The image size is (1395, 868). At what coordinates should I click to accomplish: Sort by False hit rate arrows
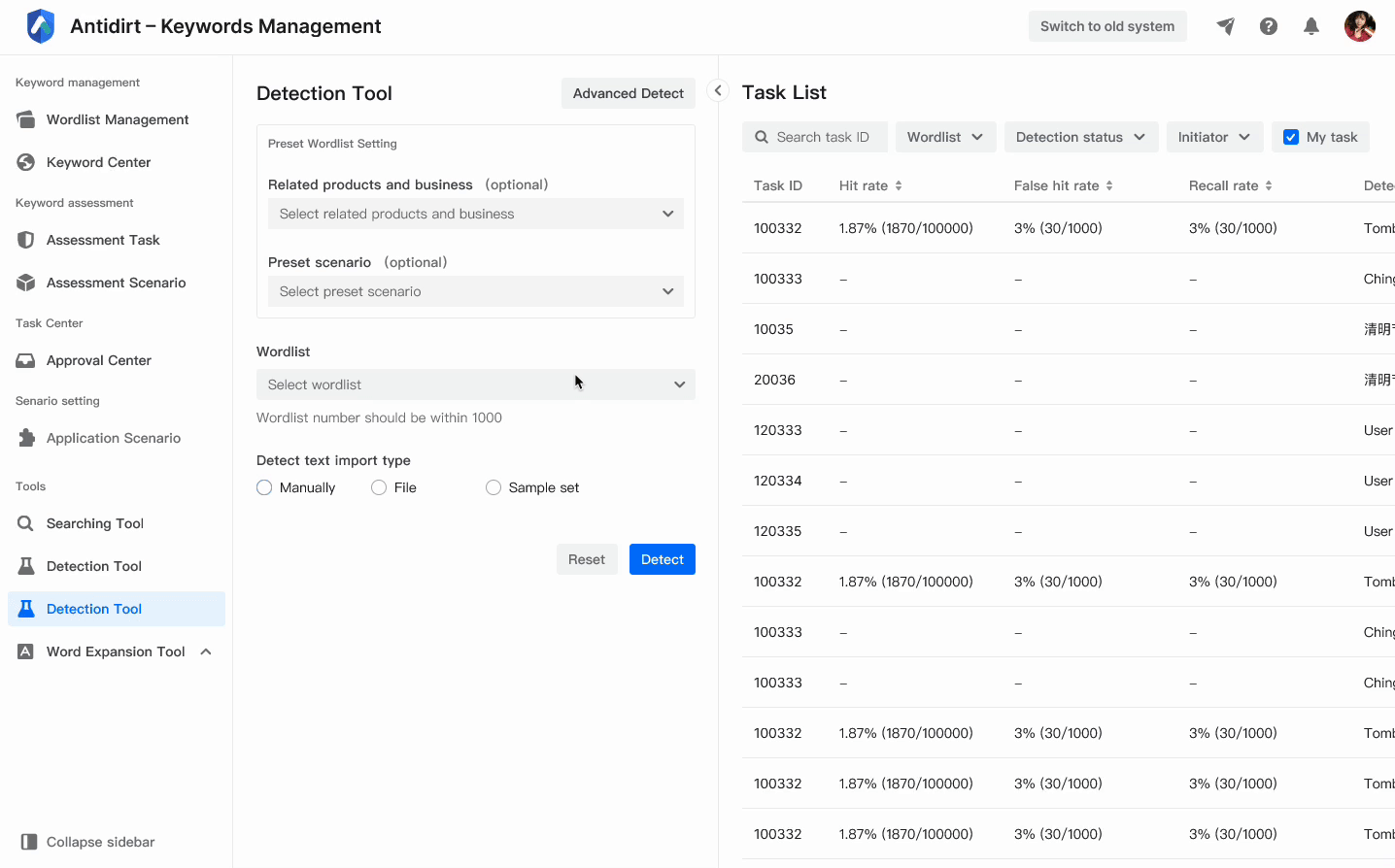[x=1109, y=185]
